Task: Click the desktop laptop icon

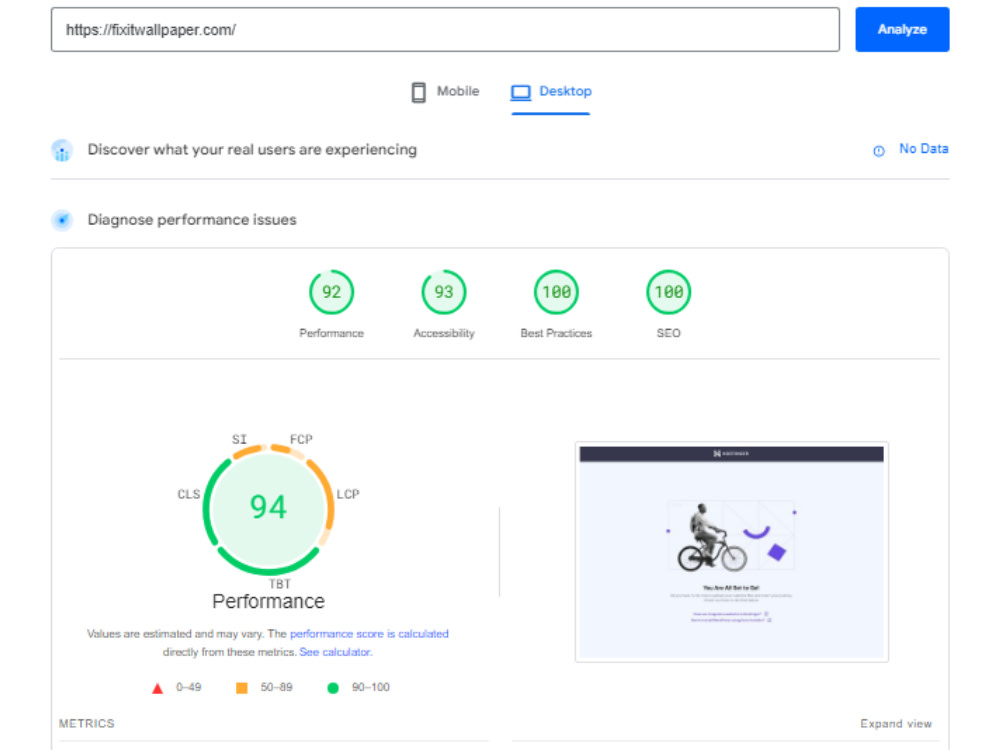Action: (520, 92)
